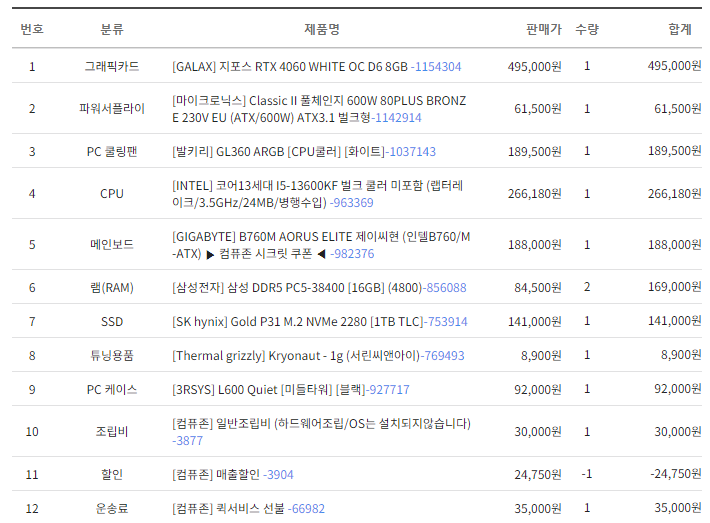Click product name 발키리 GL360 ARGB
The height and width of the screenshot is (523, 710).
278,151
